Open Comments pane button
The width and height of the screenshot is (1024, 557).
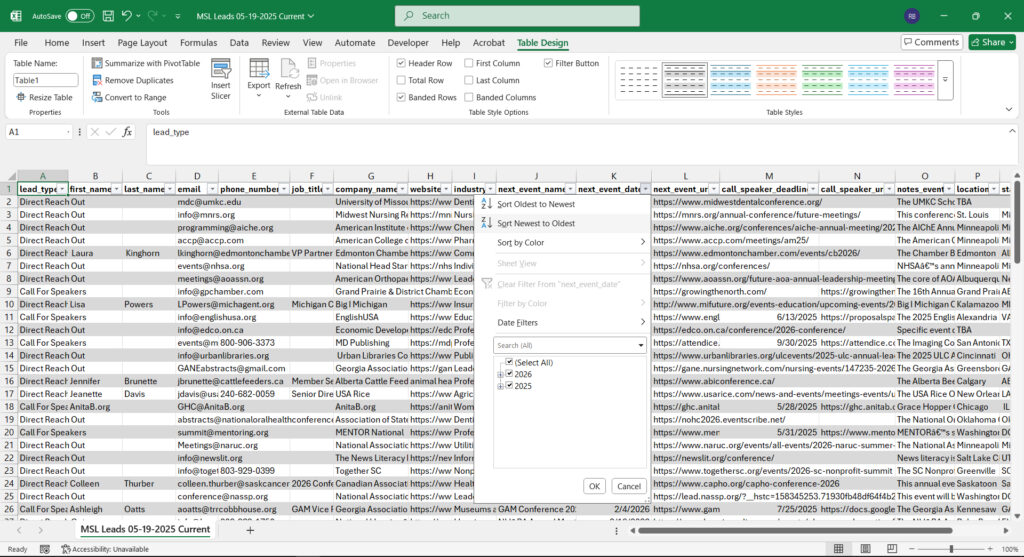tap(932, 42)
